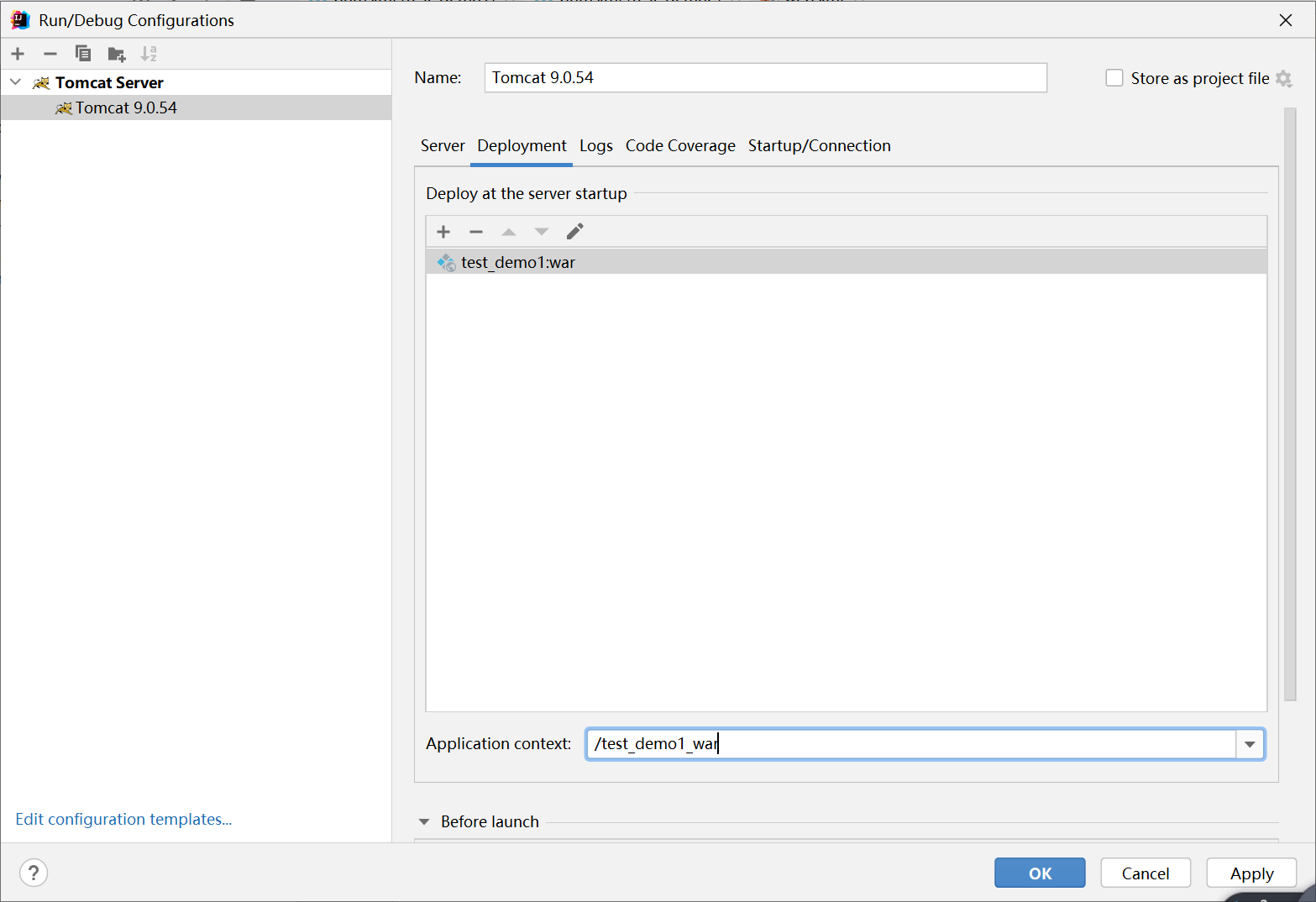Select the Deployment tab

(522, 146)
